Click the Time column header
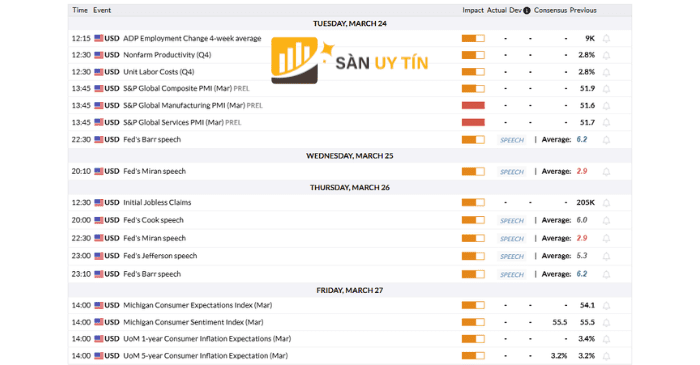Image resolution: width=700 pixels, height=365 pixels. coord(80,10)
